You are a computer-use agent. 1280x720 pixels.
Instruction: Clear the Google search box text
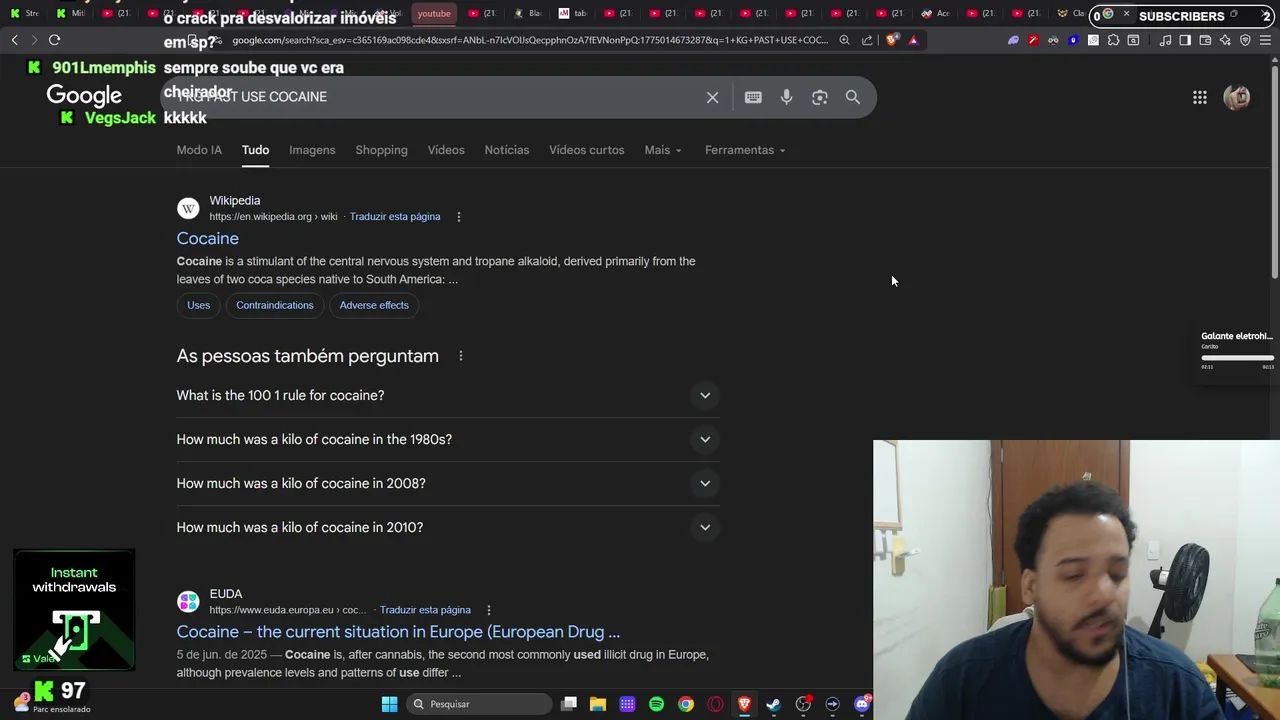click(712, 97)
